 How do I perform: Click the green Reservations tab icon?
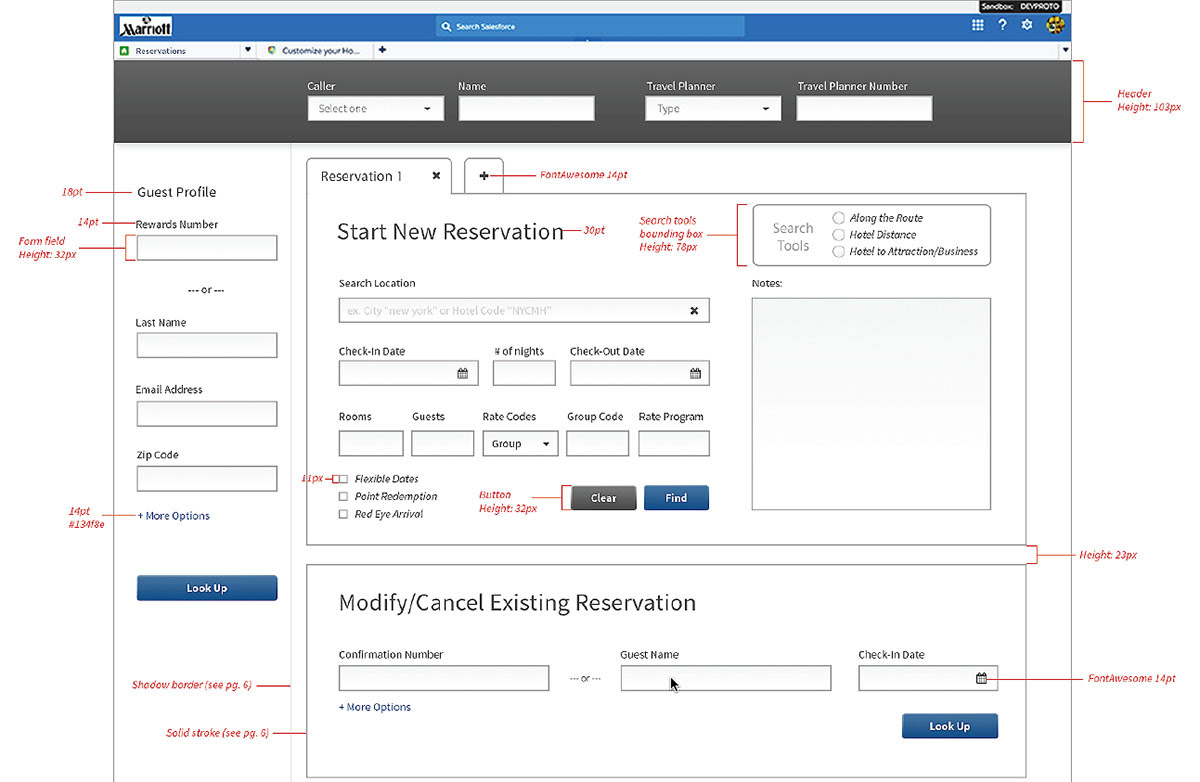point(124,50)
